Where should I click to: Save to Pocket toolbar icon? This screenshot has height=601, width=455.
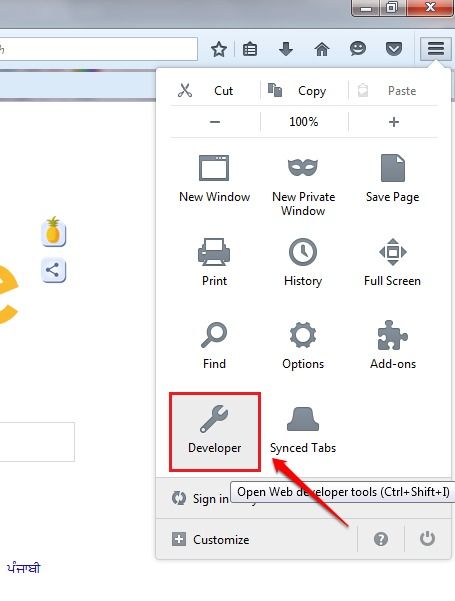pyautogui.click(x=394, y=49)
